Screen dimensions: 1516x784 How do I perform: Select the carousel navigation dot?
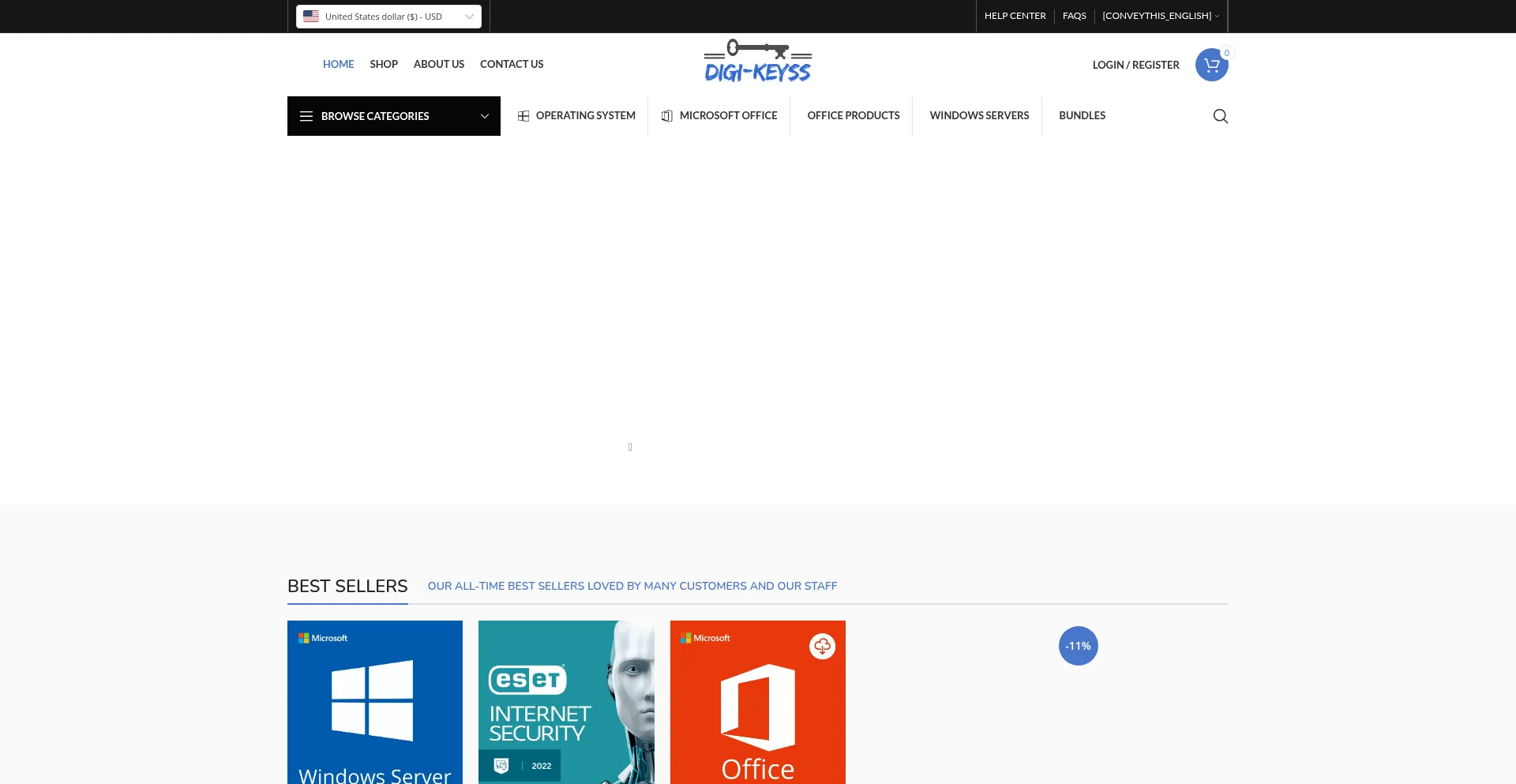[x=630, y=447]
